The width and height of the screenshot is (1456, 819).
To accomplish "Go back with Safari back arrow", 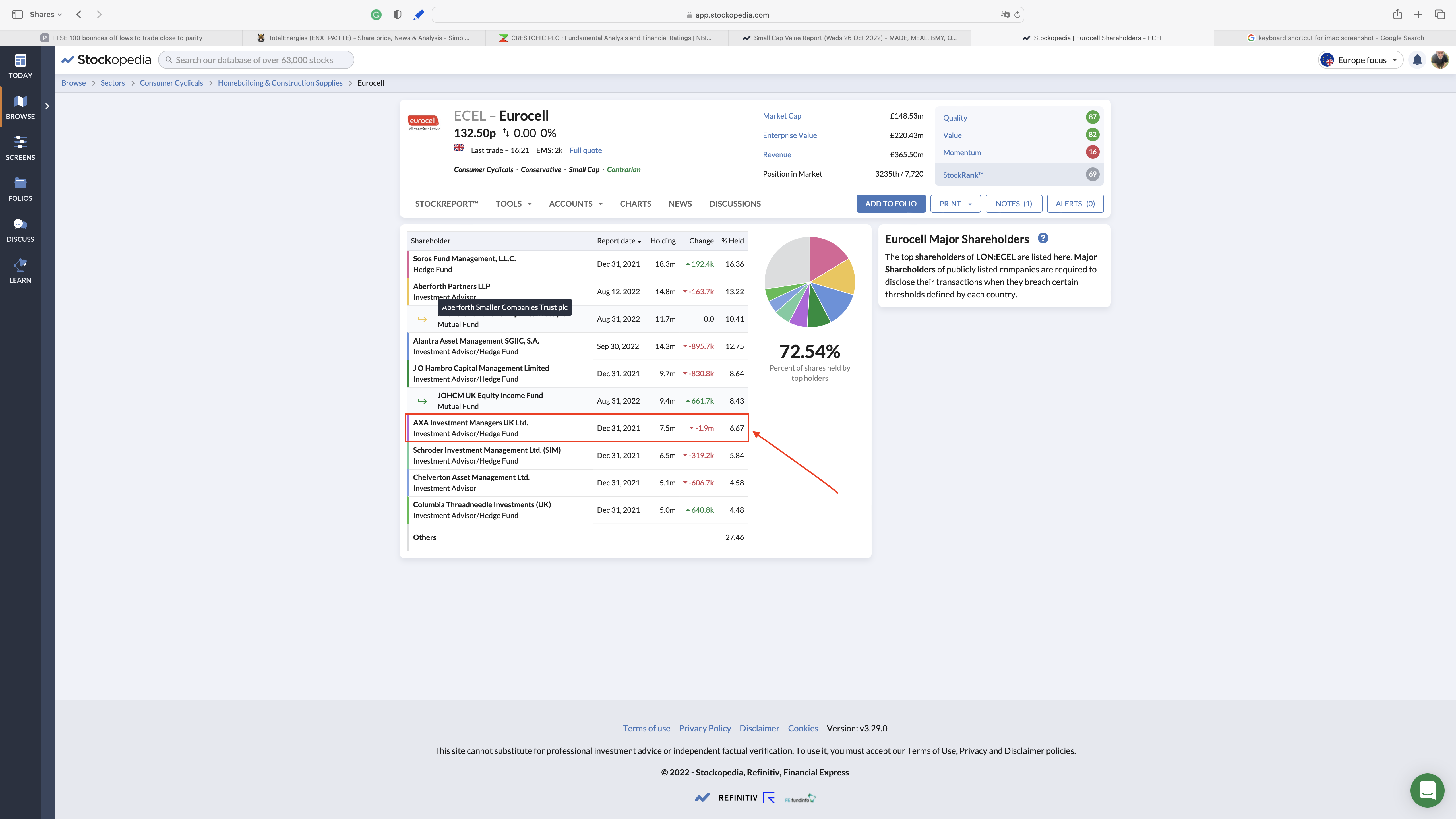I will (79, 15).
